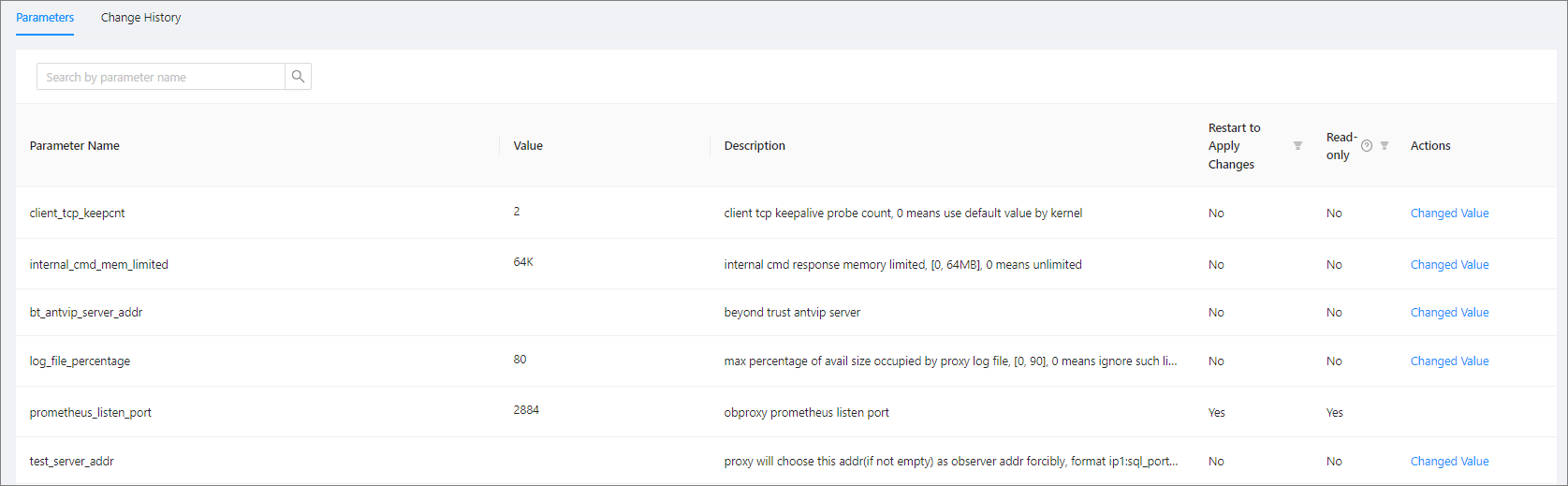Open the Restart to Apply Changes filter
The width and height of the screenshot is (1568, 486).
(1297, 146)
